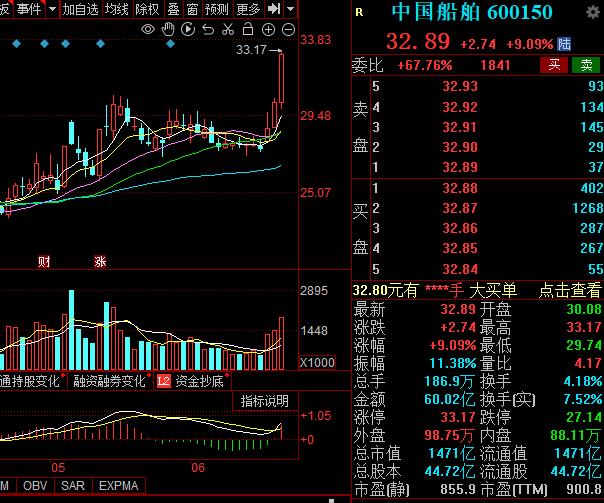
Task: Select the scissors cut tool
Action: click(228, 29)
